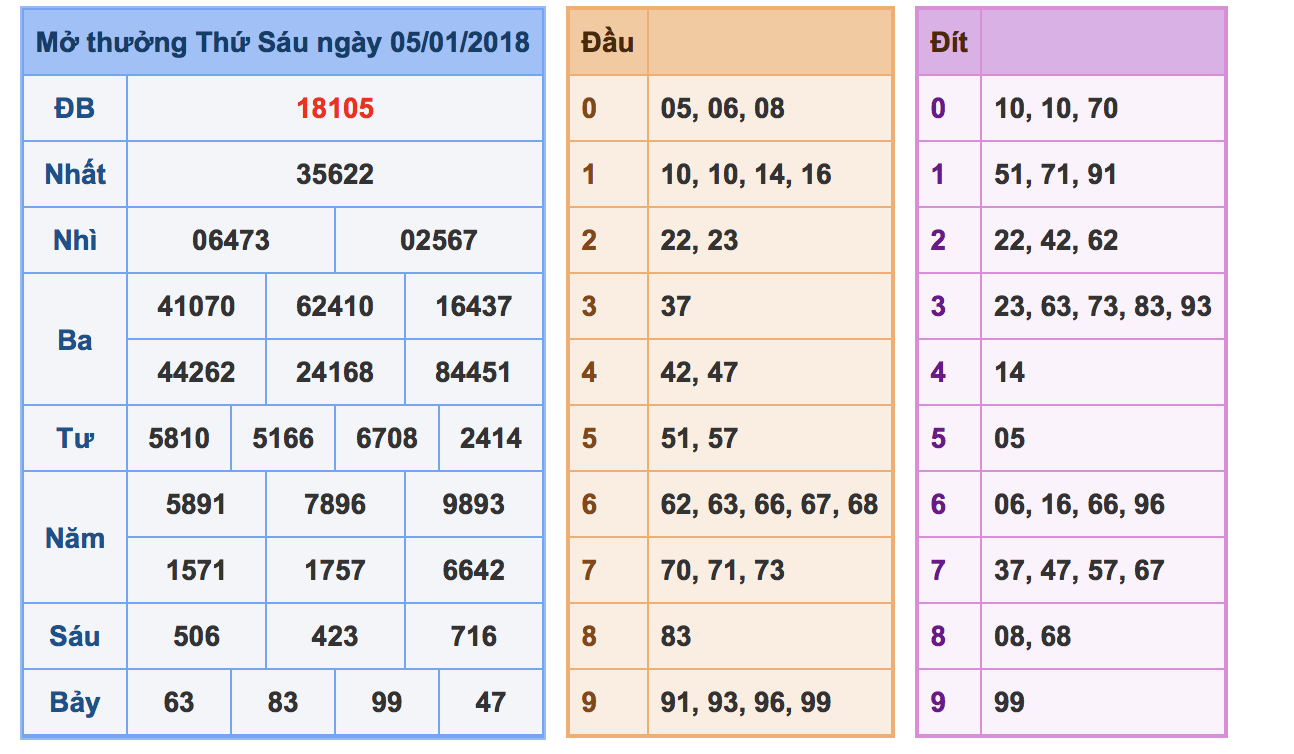Image resolution: width=1294 pixels, height=754 pixels.
Task: Select Đầu row 6 values 62, 63, 66, 67, 68
Action: click(x=770, y=504)
